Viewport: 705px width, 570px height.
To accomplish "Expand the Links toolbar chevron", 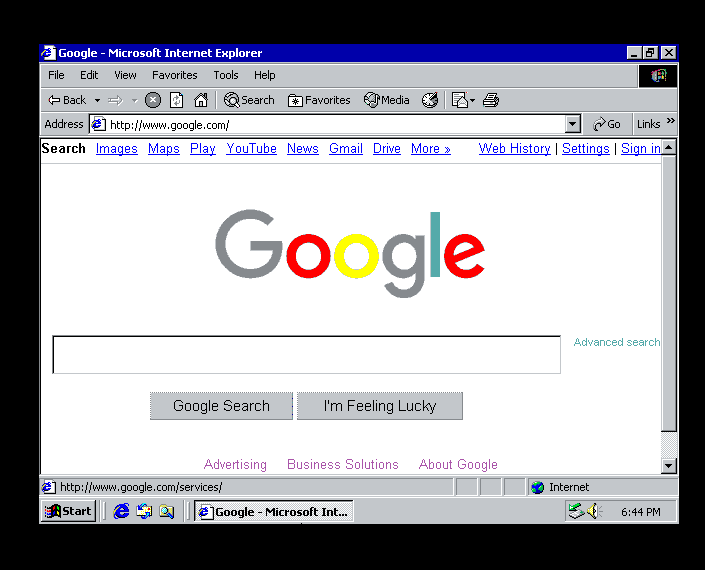I will click(670, 120).
